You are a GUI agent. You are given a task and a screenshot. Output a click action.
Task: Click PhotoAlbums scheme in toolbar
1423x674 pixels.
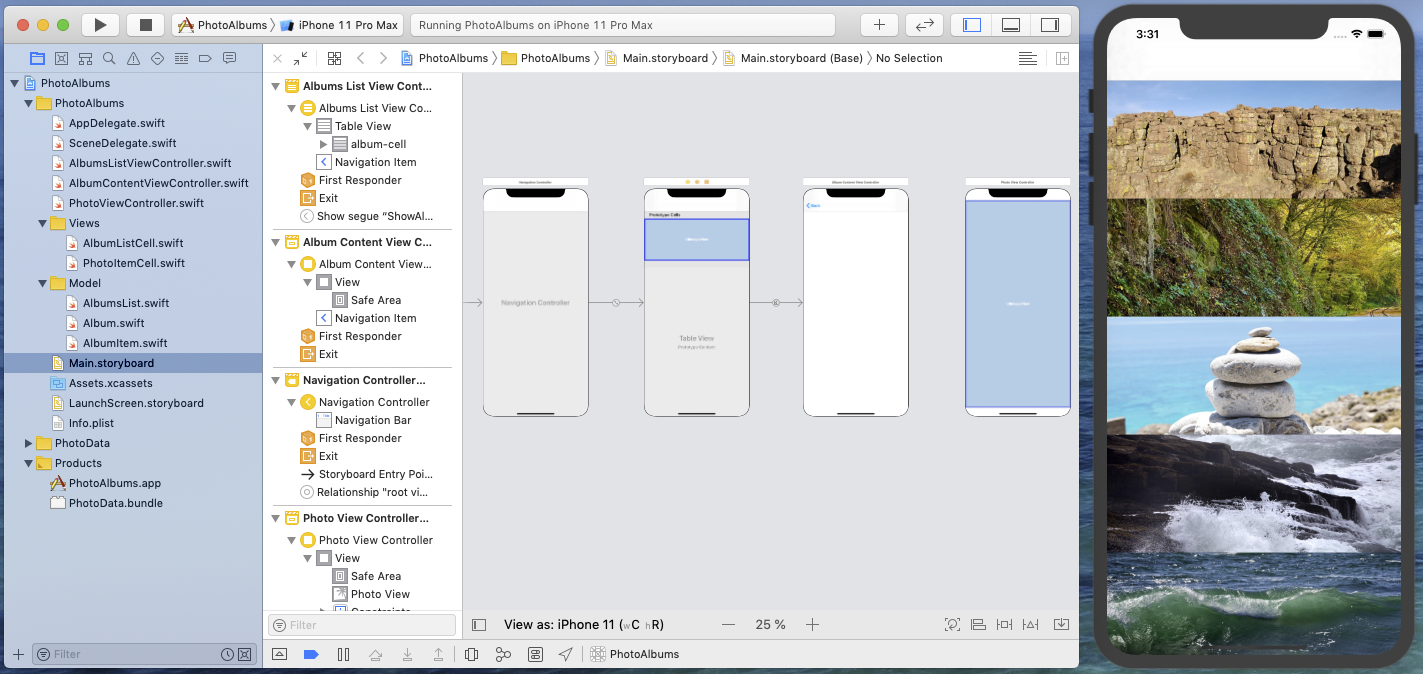[222, 25]
